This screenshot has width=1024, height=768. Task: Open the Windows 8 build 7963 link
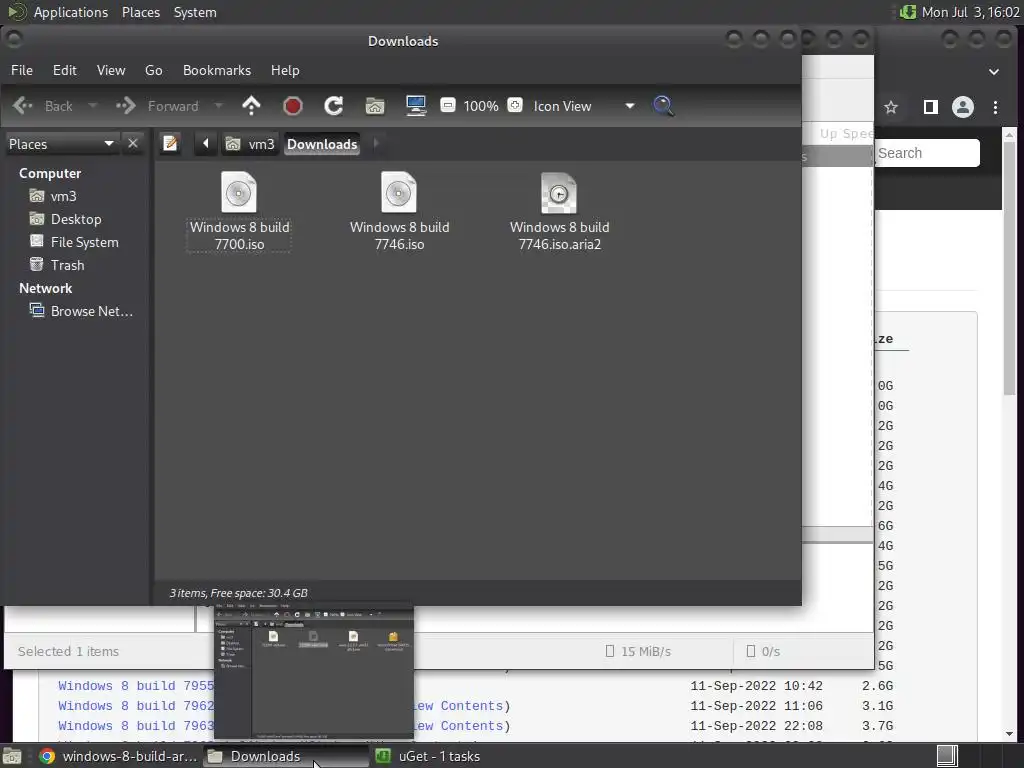click(136, 726)
